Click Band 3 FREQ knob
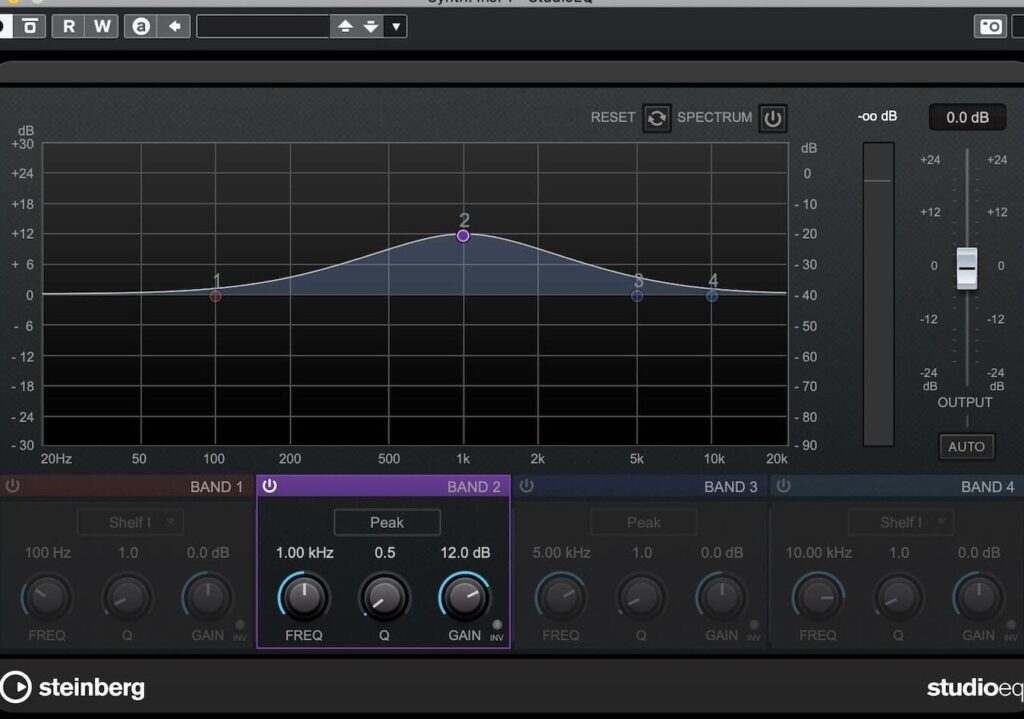Viewport: 1024px width, 719px height. [560, 597]
